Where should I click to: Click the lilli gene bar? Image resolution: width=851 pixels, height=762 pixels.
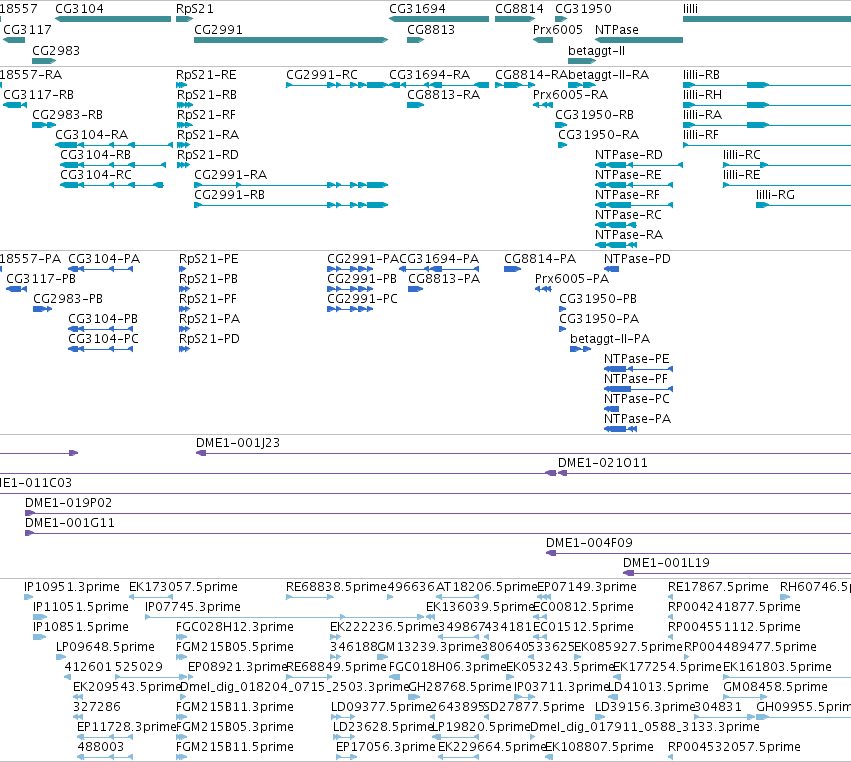click(x=767, y=19)
